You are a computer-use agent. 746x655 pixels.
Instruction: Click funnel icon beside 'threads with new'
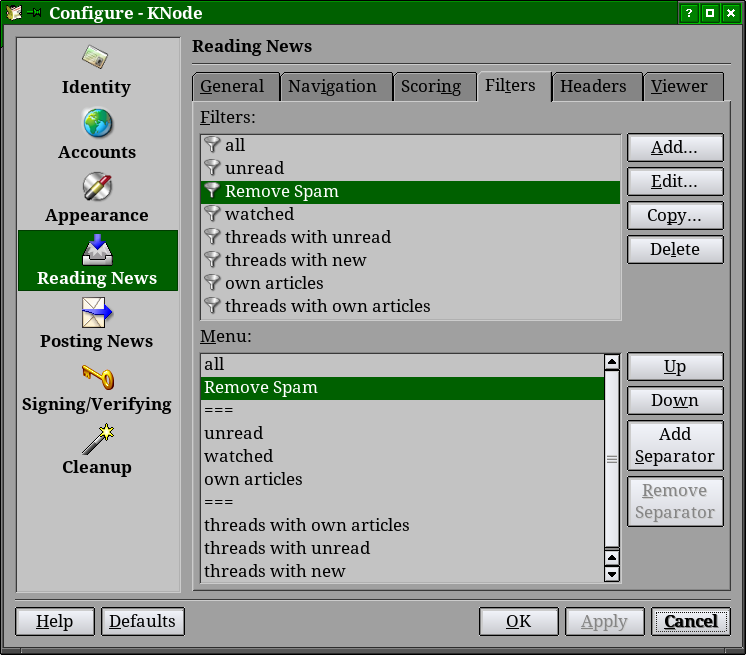coord(212,260)
